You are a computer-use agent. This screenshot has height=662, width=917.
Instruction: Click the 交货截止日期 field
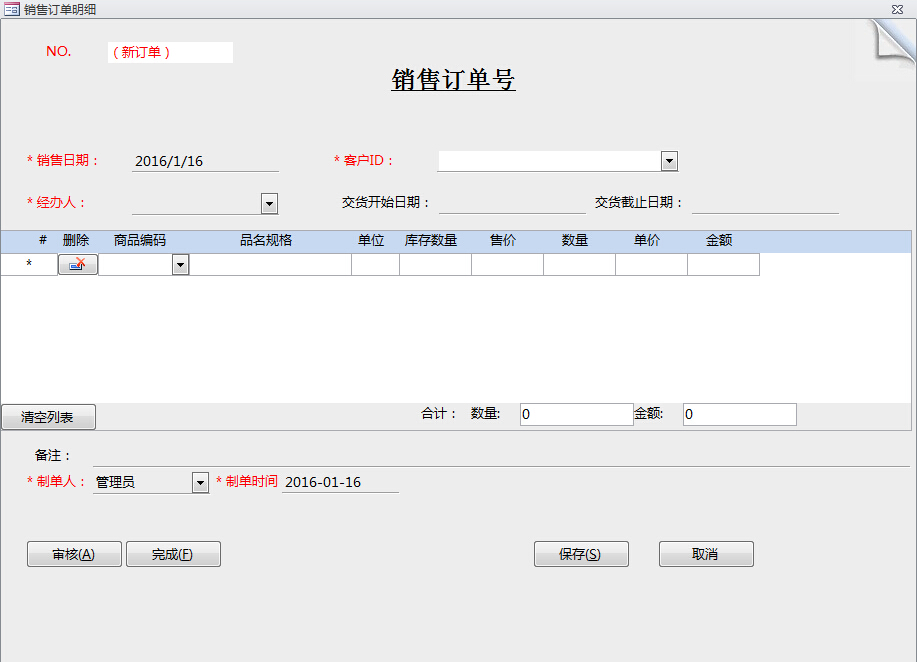(765, 203)
